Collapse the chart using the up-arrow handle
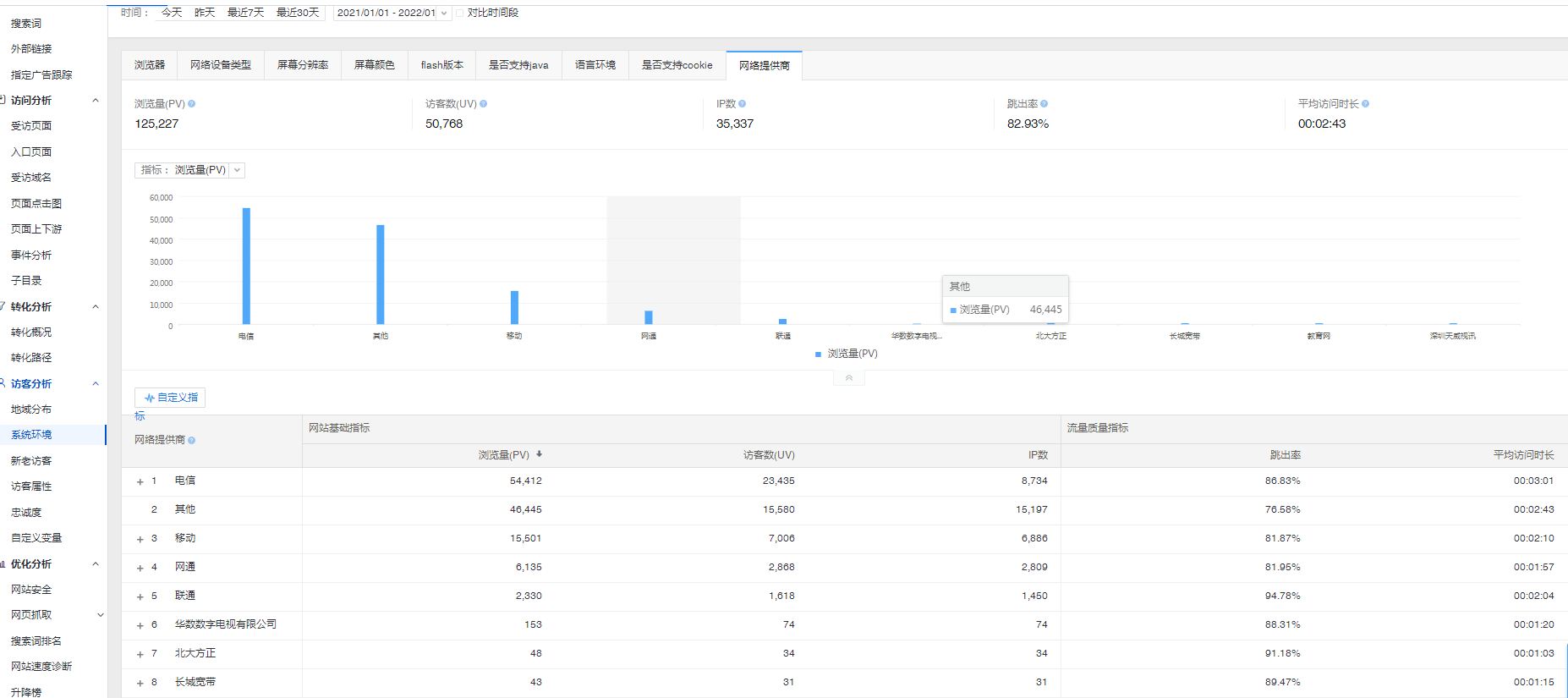The image size is (1568, 698). pos(849,378)
